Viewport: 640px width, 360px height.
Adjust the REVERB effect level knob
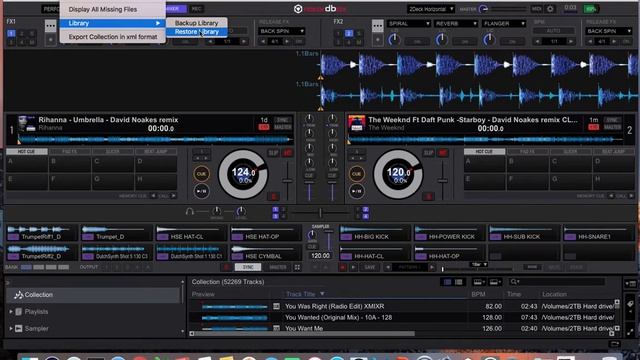point(441,40)
